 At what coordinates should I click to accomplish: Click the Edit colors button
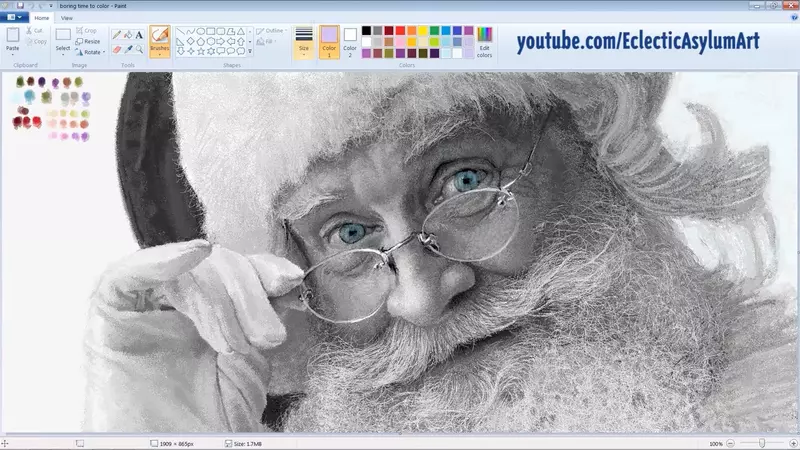click(x=484, y=42)
